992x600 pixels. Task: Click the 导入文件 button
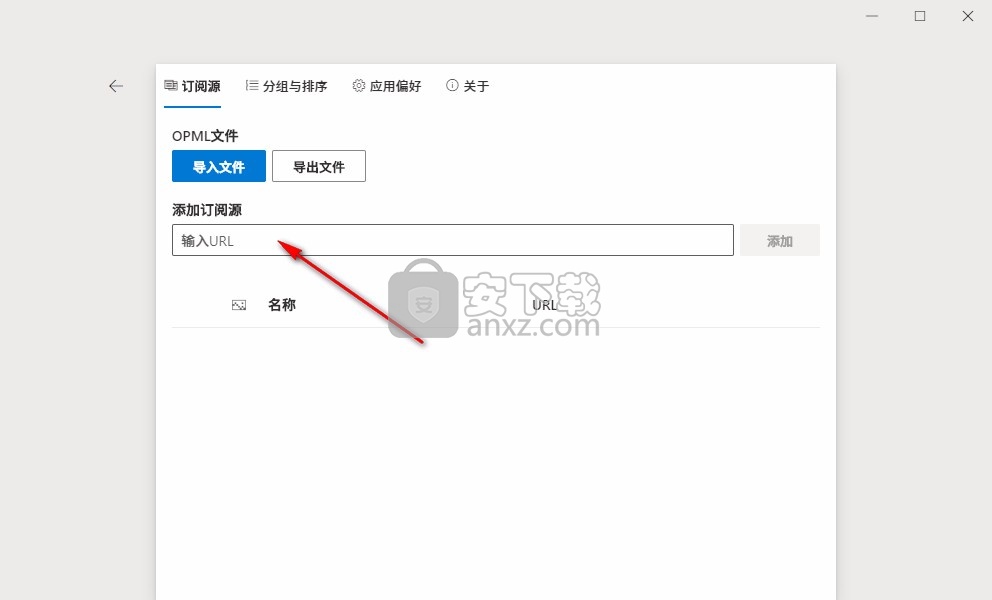[219, 166]
